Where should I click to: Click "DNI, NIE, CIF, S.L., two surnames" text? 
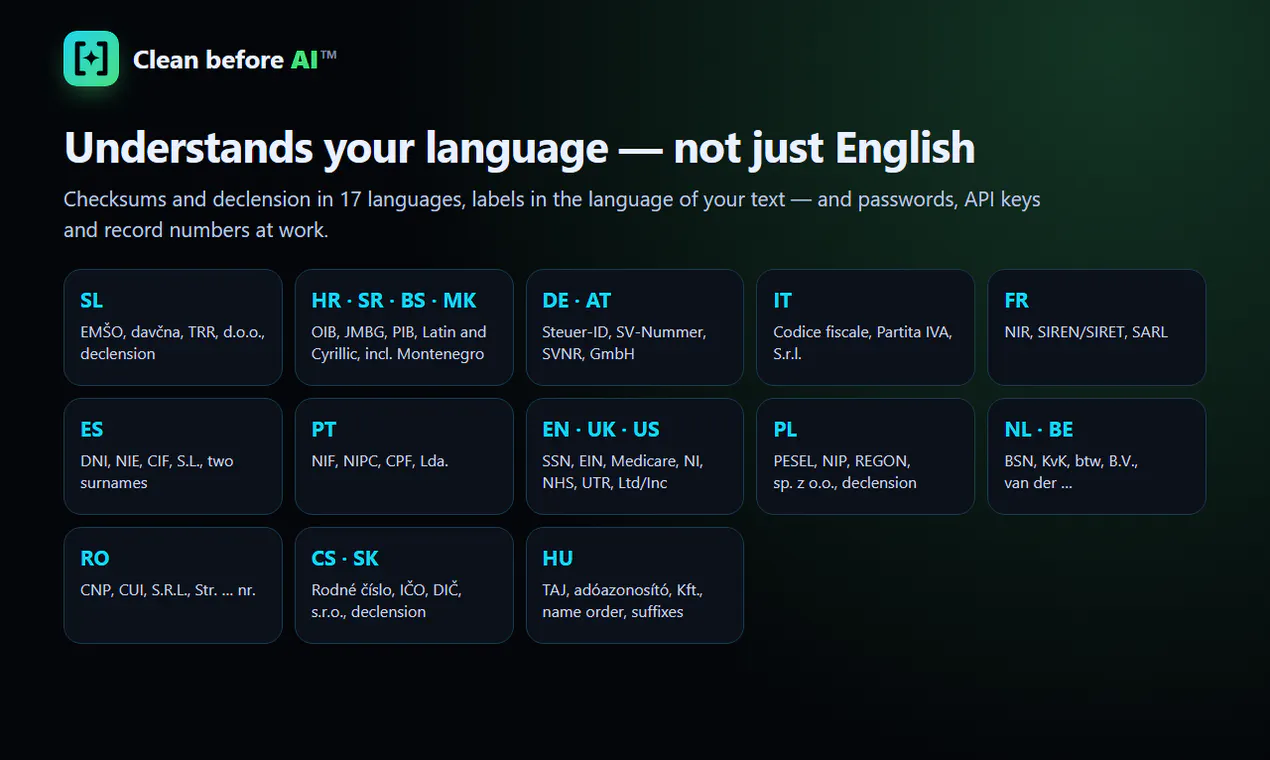[157, 472]
